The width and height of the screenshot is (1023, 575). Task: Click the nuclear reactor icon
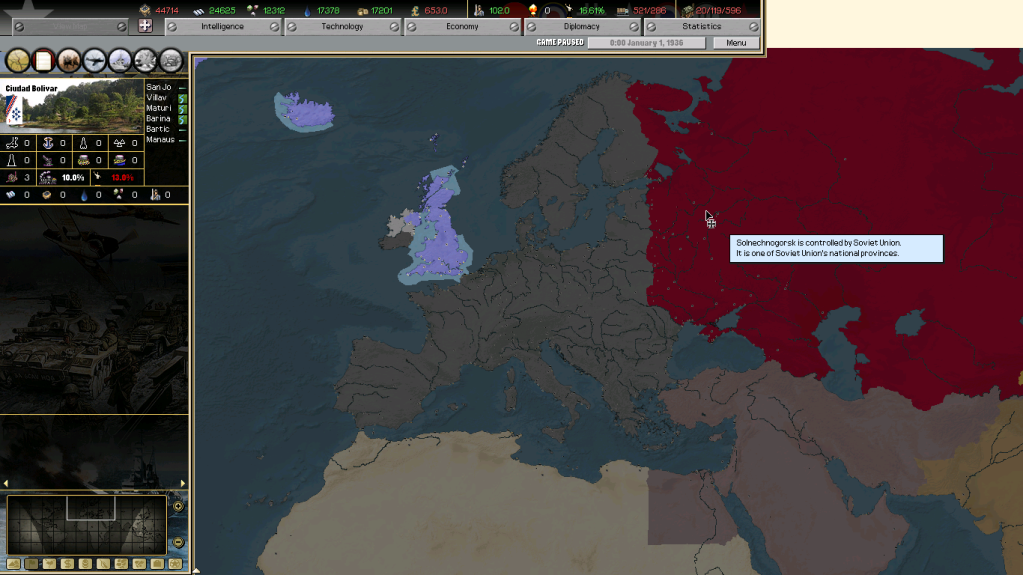119,142
